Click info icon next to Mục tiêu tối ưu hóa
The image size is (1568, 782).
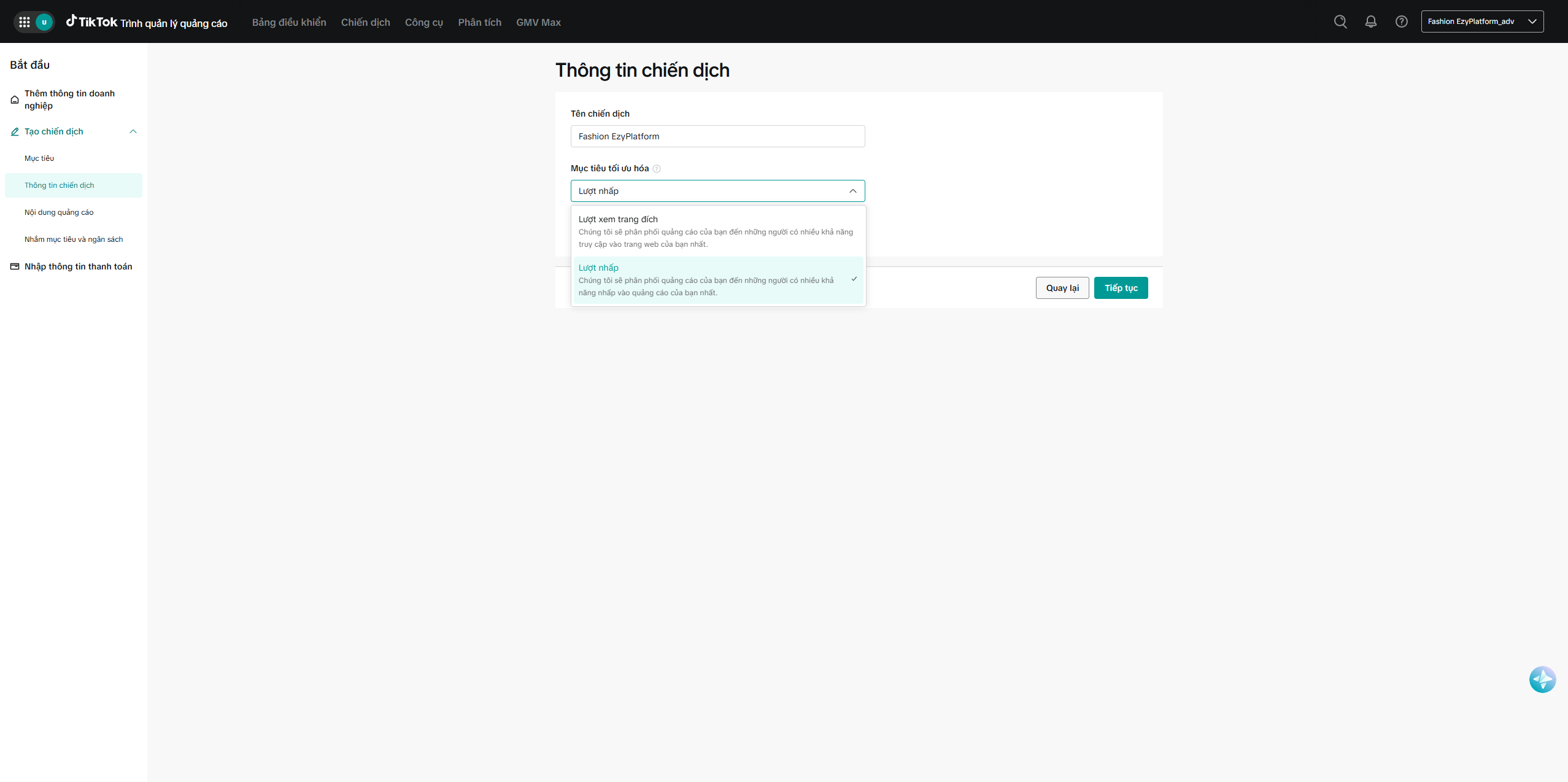[657, 169]
